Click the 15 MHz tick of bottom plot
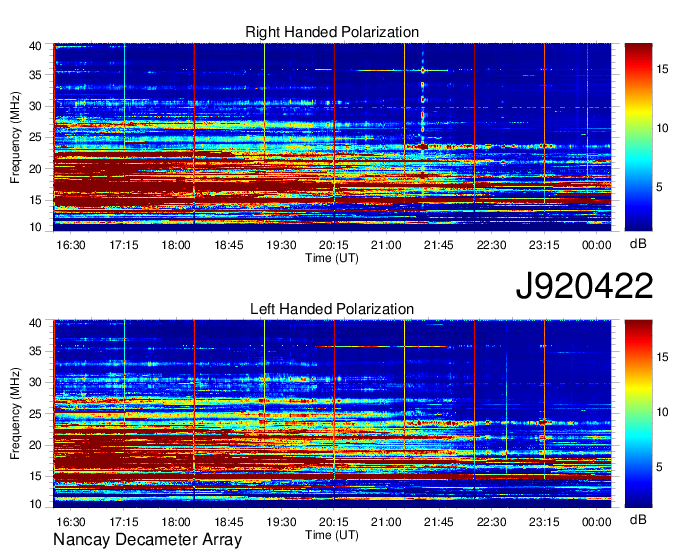The image size is (680, 552). click(35, 476)
